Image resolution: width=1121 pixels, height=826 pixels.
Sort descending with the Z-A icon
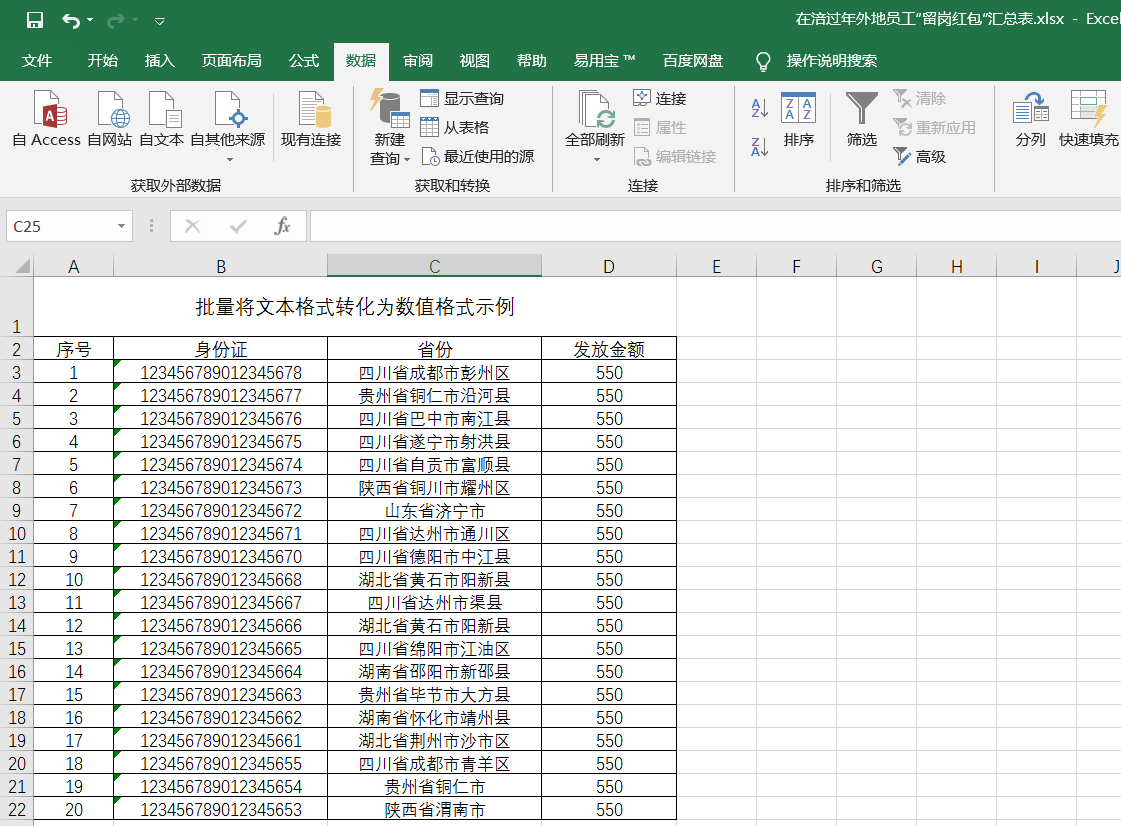pos(759,147)
